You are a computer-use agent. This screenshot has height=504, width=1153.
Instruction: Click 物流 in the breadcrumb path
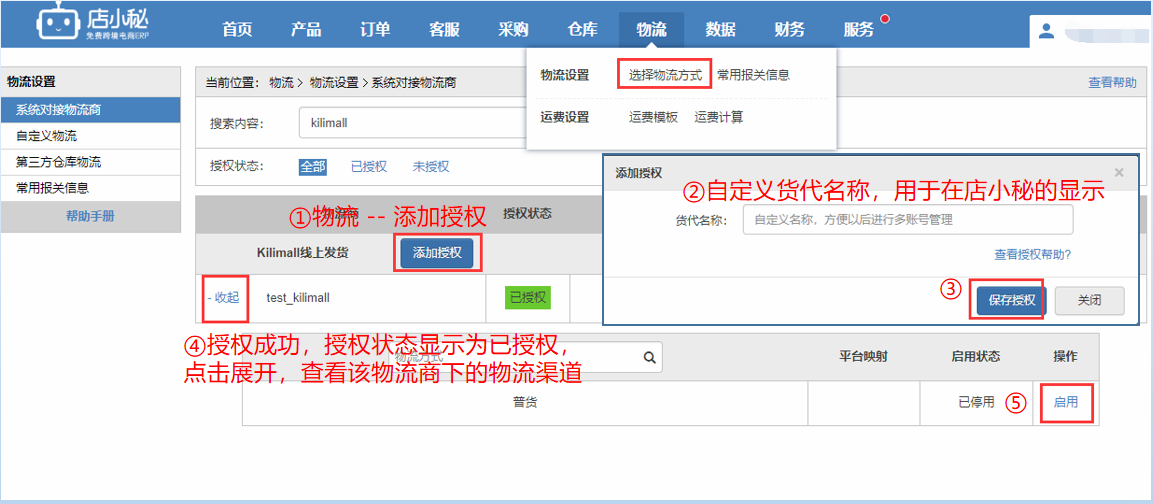tap(281, 82)
